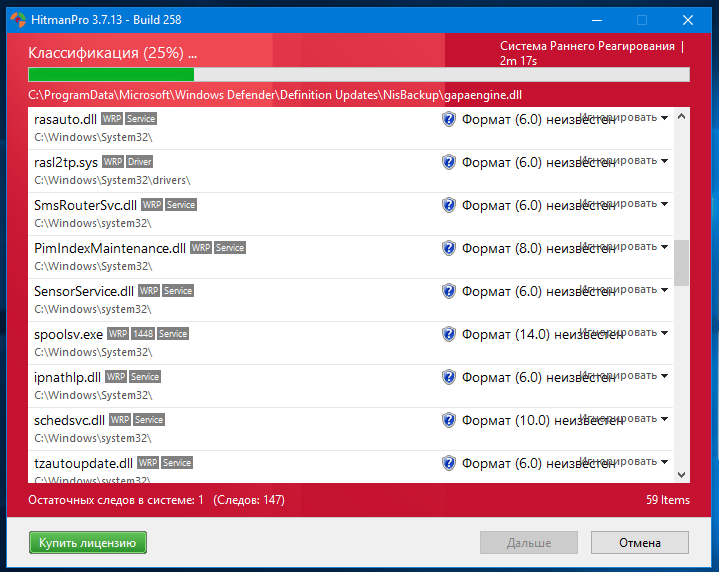This screenshot has height=572, width=719.
Task: Click the gapaengine.dll scanning path text
Action: (x=275, y=95)
